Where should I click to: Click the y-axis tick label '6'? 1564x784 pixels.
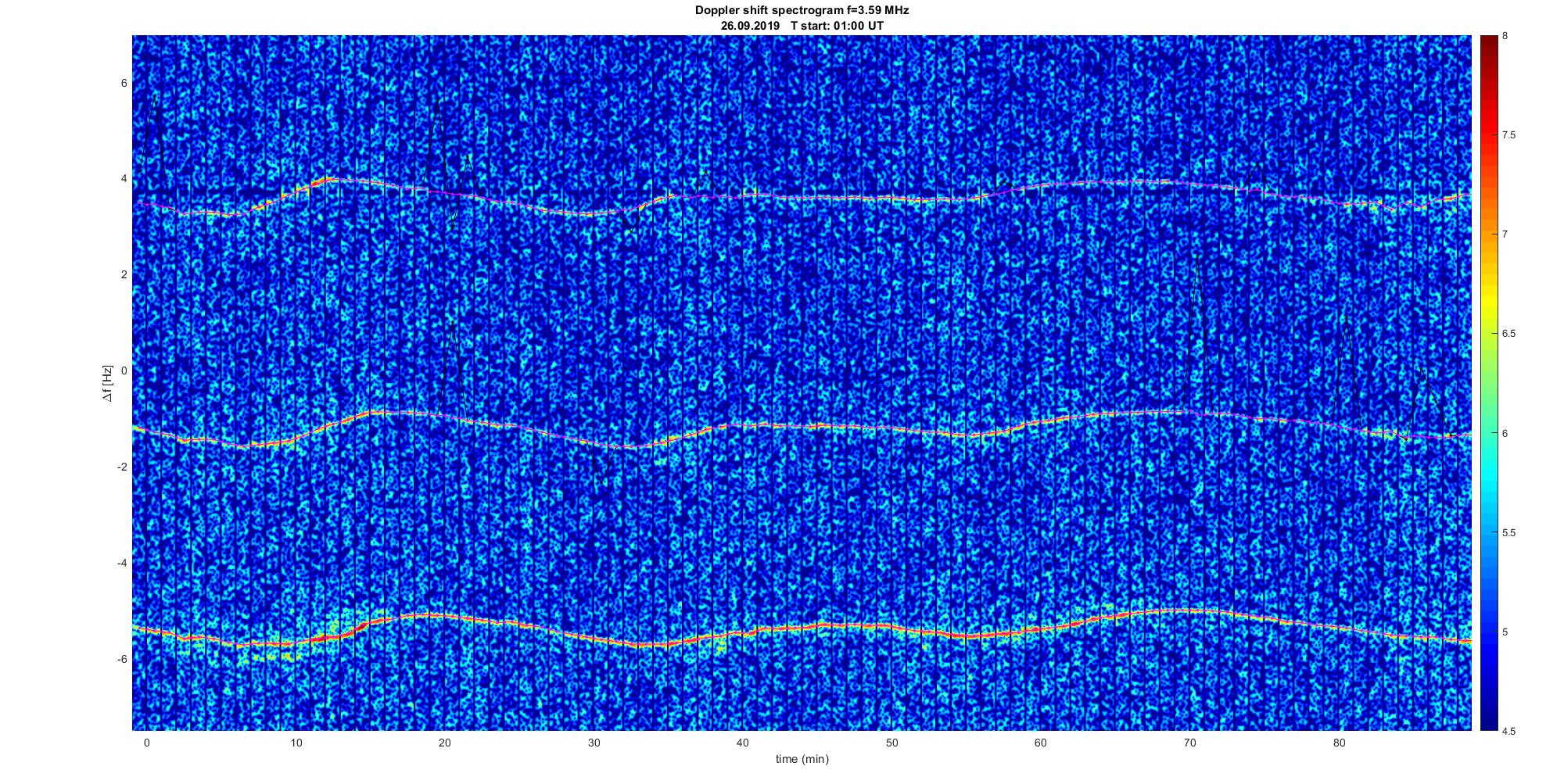point(124,83)
